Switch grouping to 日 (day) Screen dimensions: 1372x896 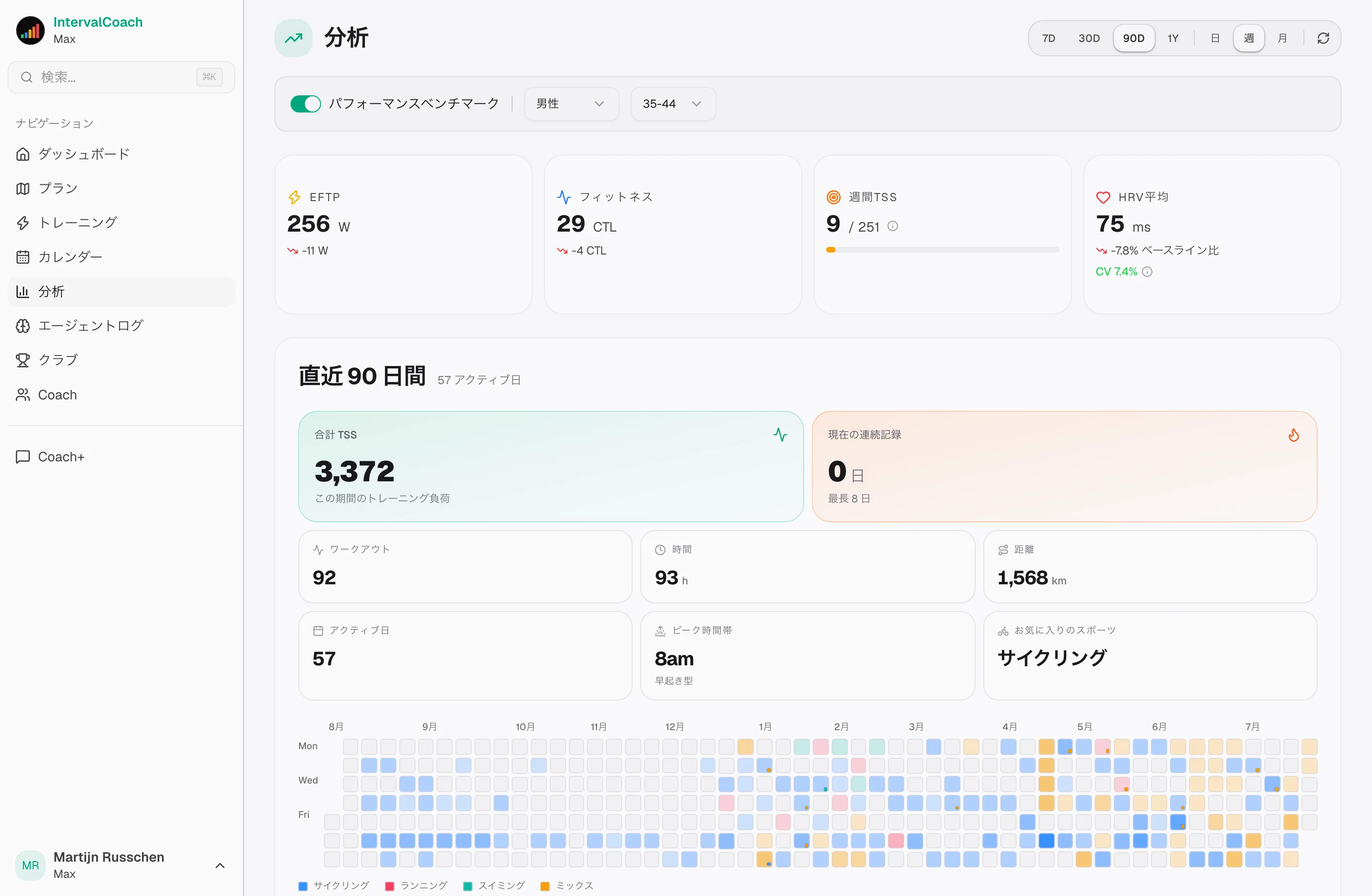pos(1215,38)
